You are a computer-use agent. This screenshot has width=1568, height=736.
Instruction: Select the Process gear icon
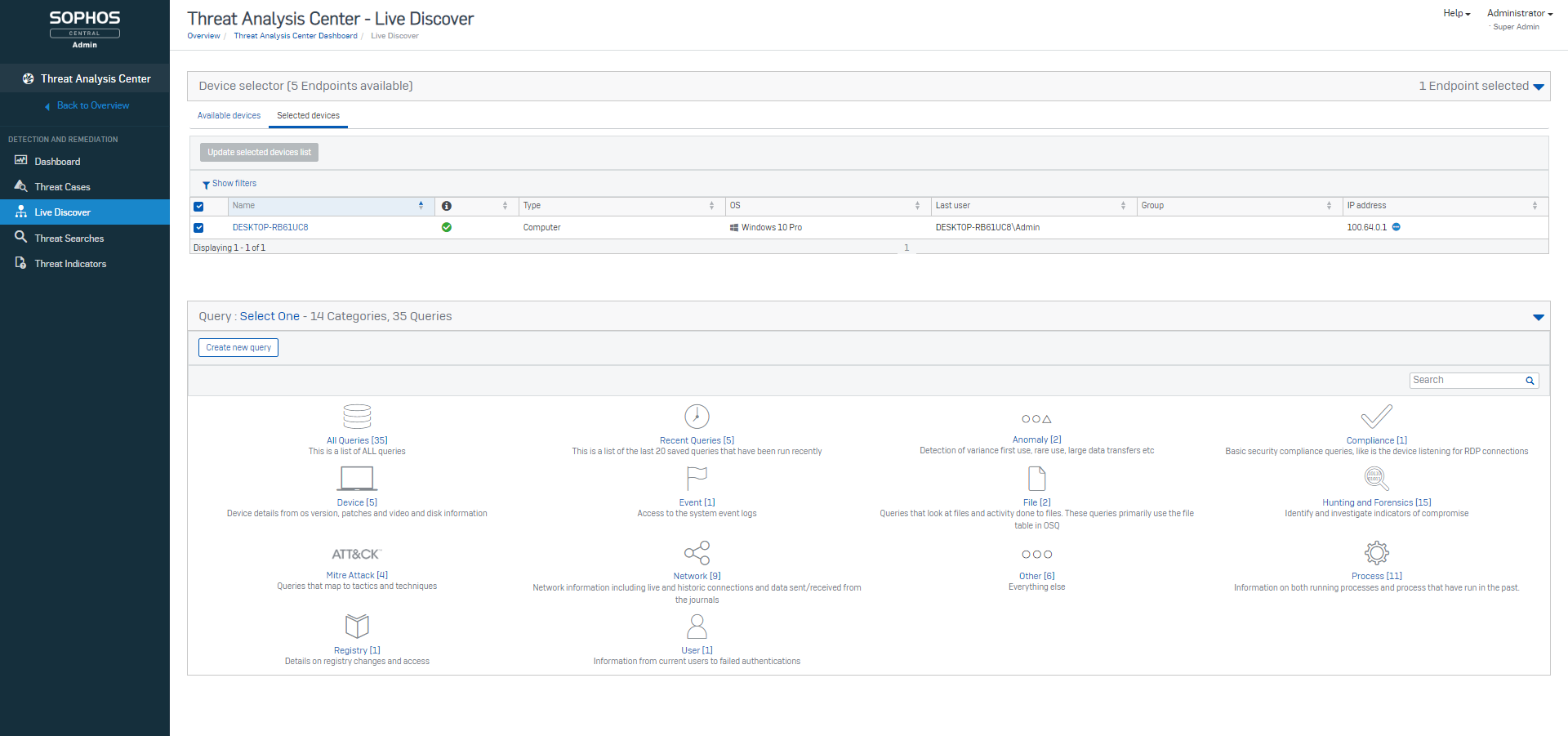1376,553
